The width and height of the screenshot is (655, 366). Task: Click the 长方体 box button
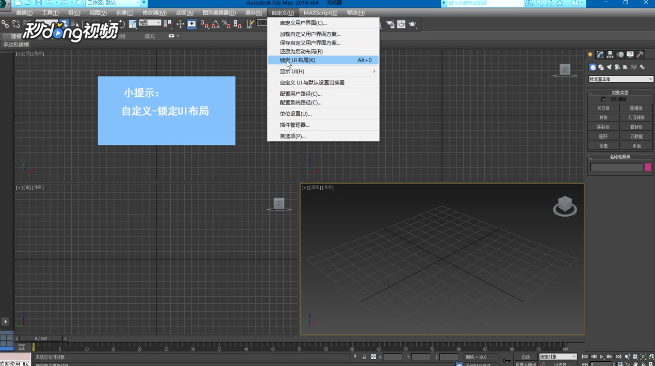tap(603, 108)
